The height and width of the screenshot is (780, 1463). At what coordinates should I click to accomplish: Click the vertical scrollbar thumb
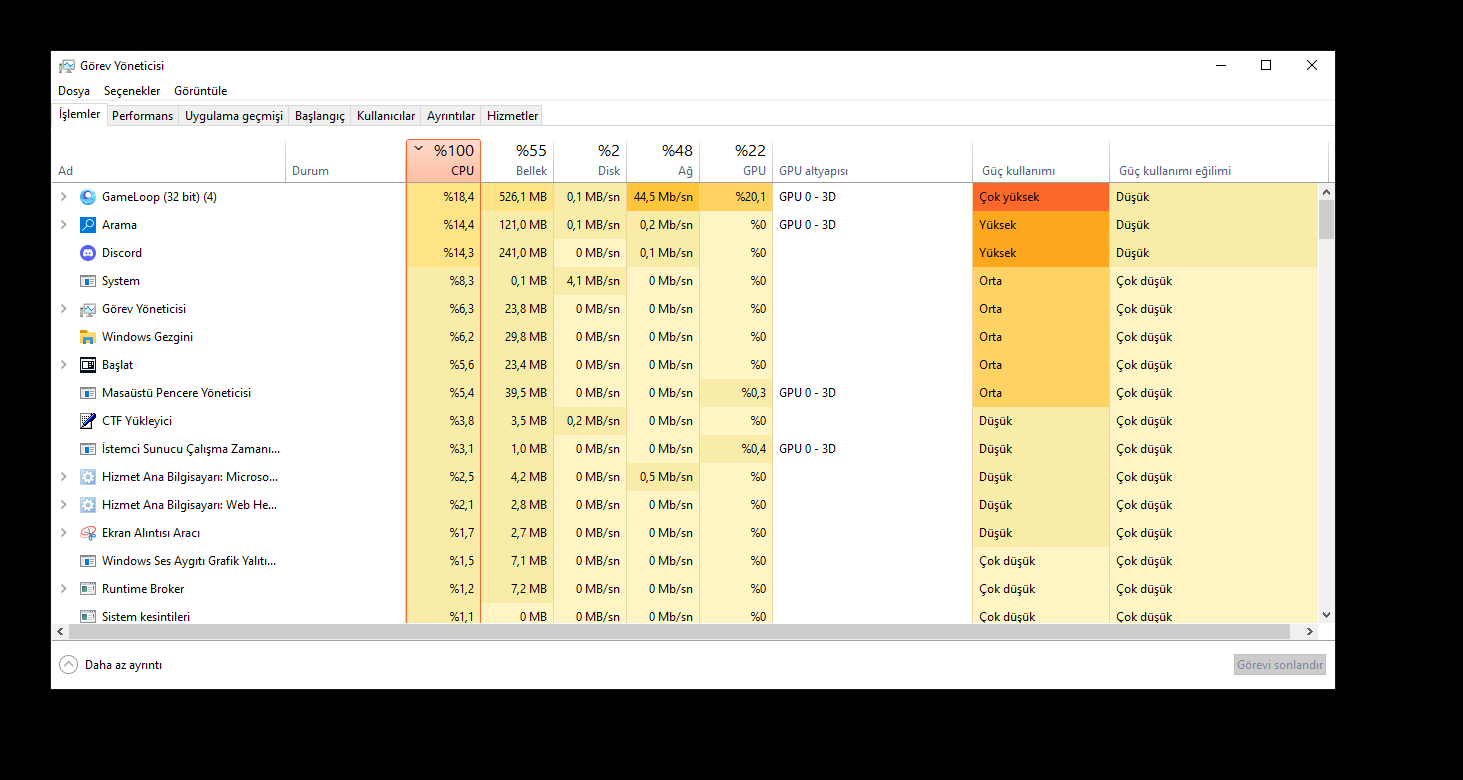coord(1326,220)
